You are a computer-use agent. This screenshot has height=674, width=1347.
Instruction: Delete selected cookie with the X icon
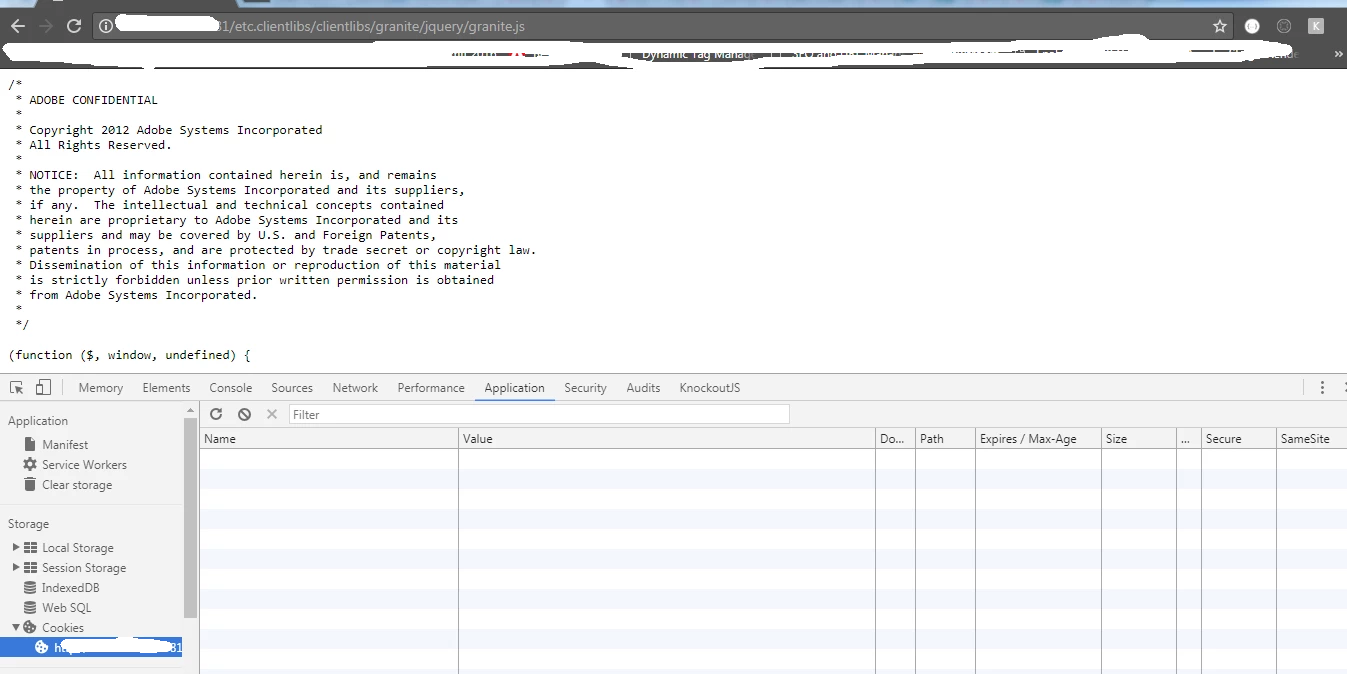coord(271,414)
